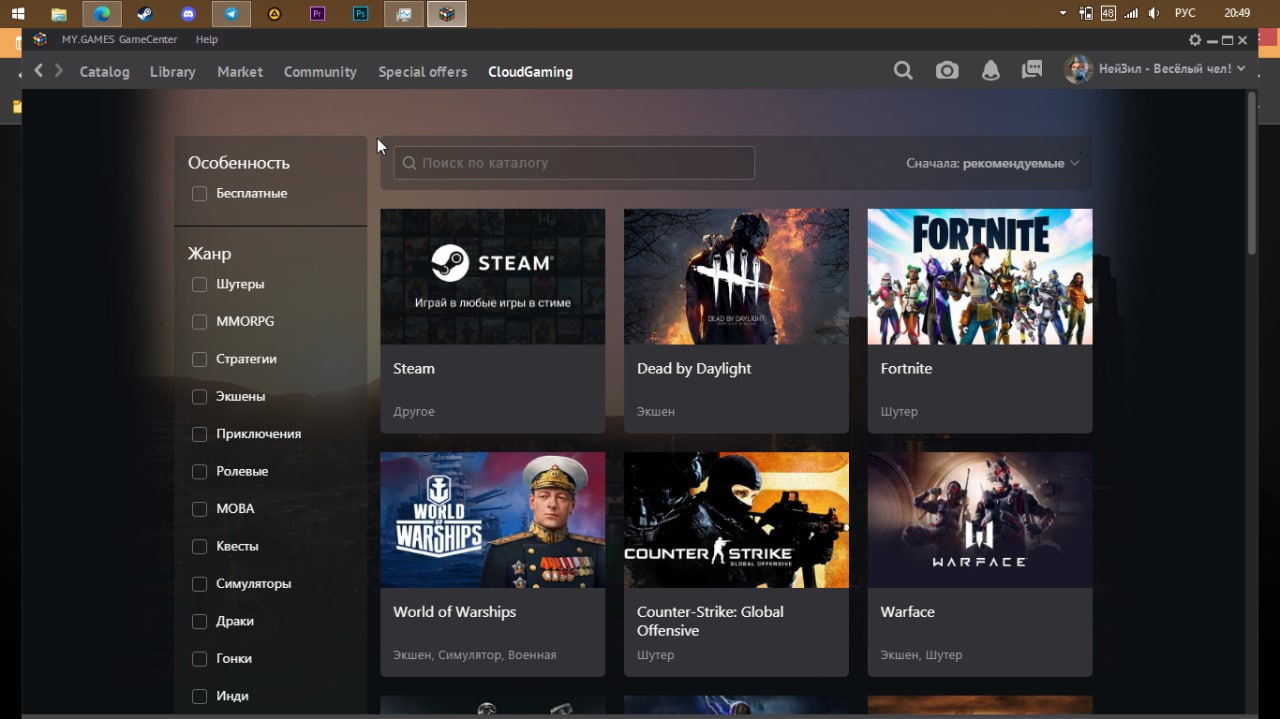Open the Catalog tab
This screenshot has width=1280, height=719.
click(x=104, y=72)
